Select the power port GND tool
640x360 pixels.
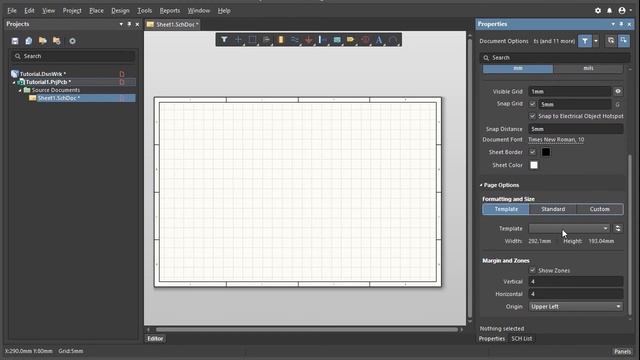pos(309,40)
